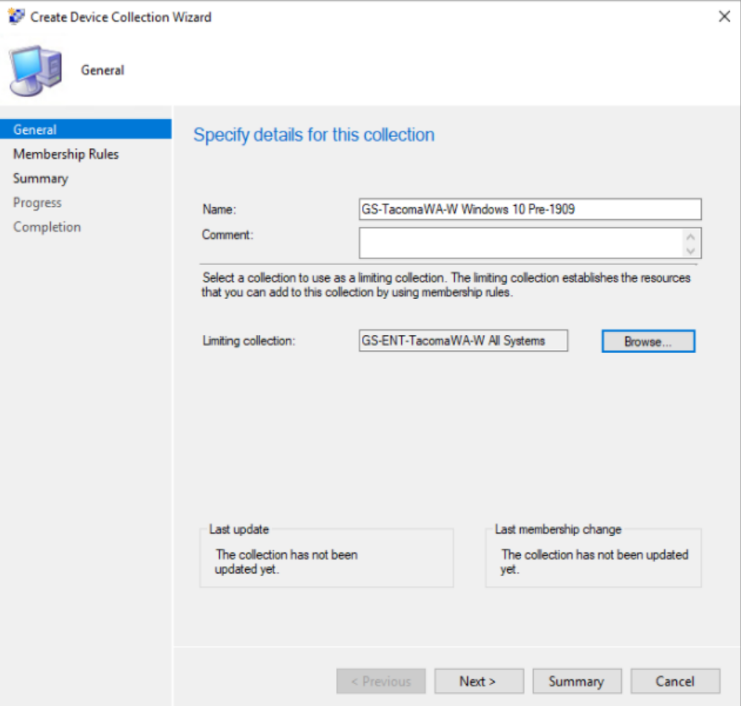Screen dimensions: 741x706
Task: Go to Membership Rules step
Action: pos(66,154)
